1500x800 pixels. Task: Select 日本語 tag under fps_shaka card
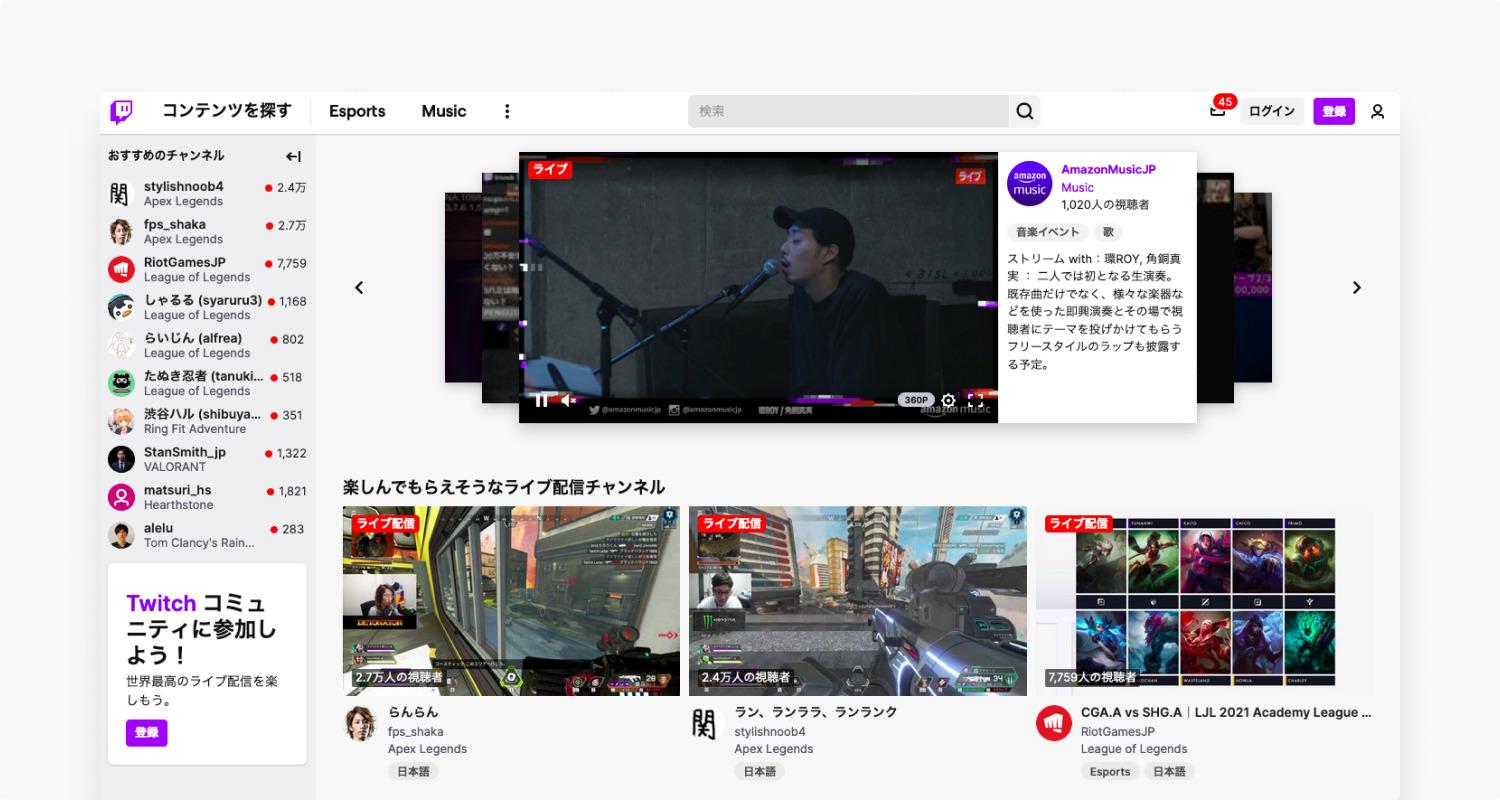[413, 771]
